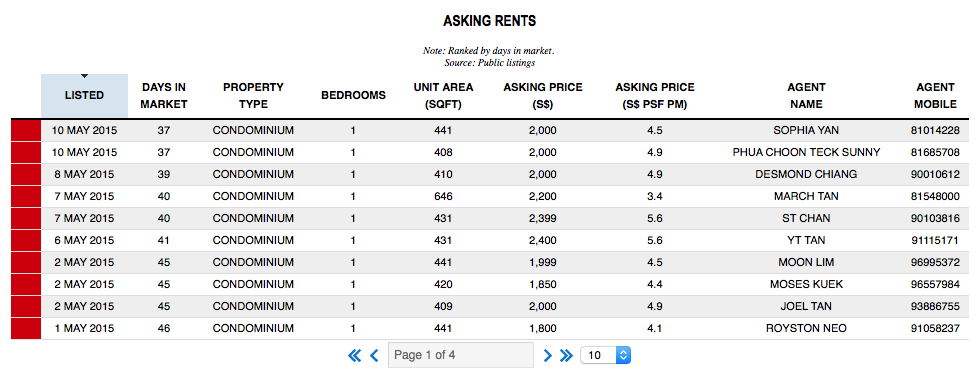Go to the first page of listings
The height and width of the screenshot is (370, 977).
[354, 356]
